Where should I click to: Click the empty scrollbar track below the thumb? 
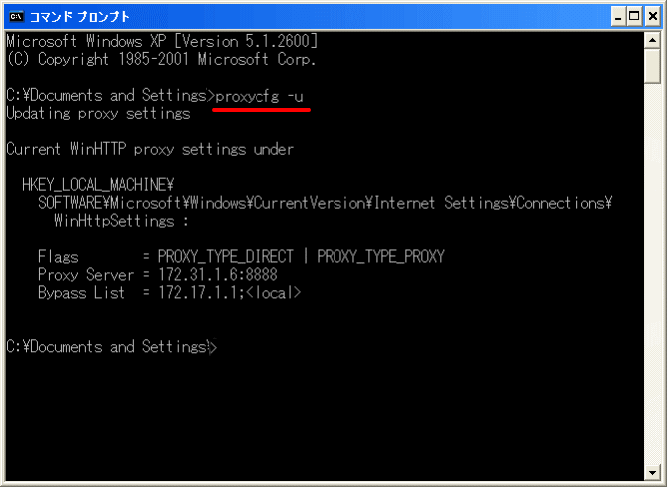pos(652,273)
